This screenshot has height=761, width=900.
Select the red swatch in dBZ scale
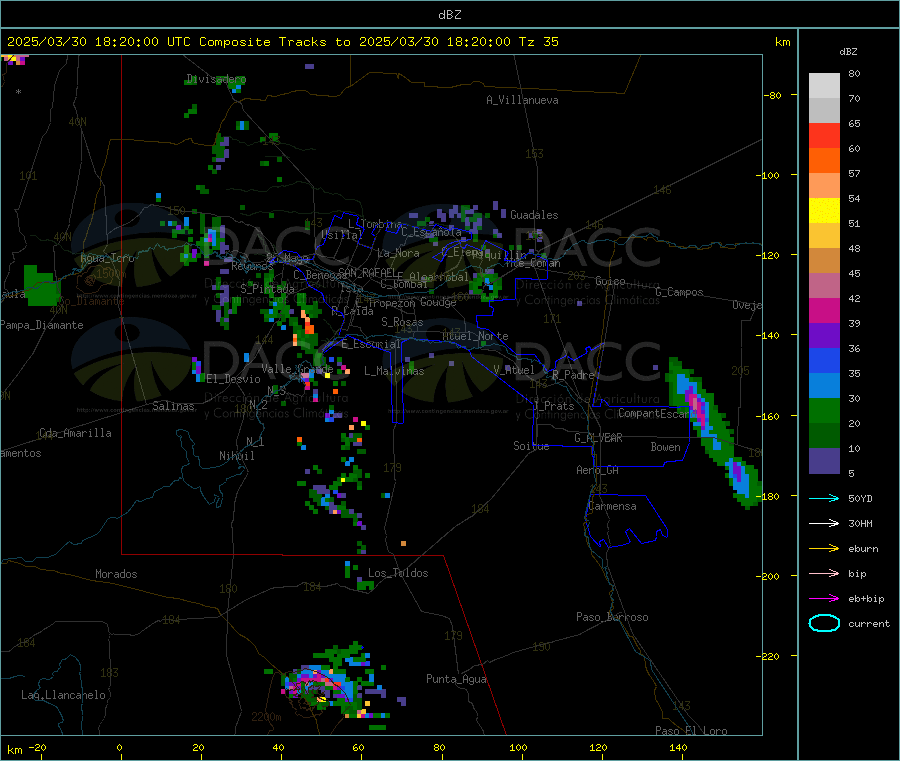click(x=824, y=135)
